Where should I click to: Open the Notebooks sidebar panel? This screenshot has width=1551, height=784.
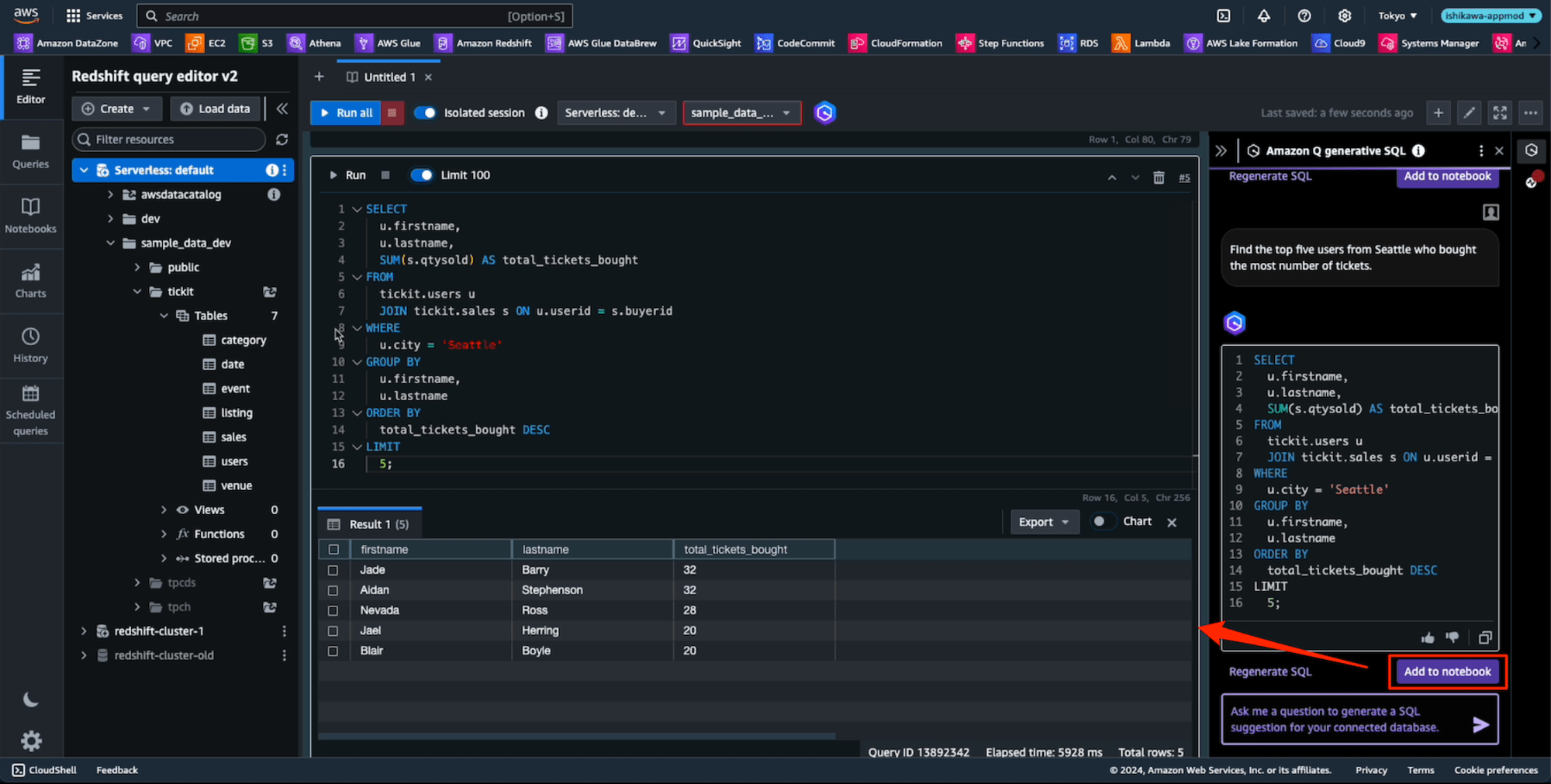[x=30, y=216]
